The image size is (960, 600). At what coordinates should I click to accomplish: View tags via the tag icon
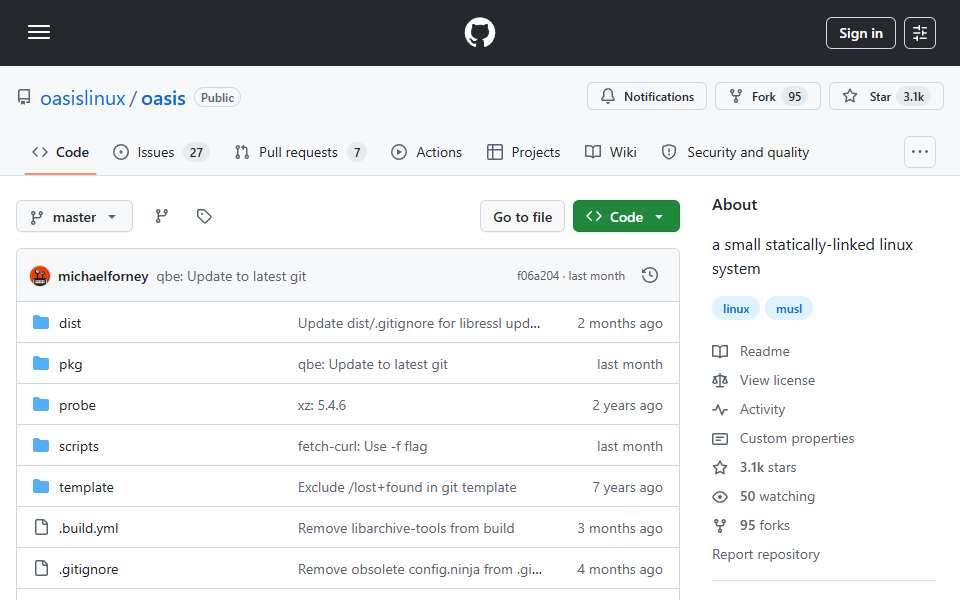pyautogui.click(x=204, y=216)
